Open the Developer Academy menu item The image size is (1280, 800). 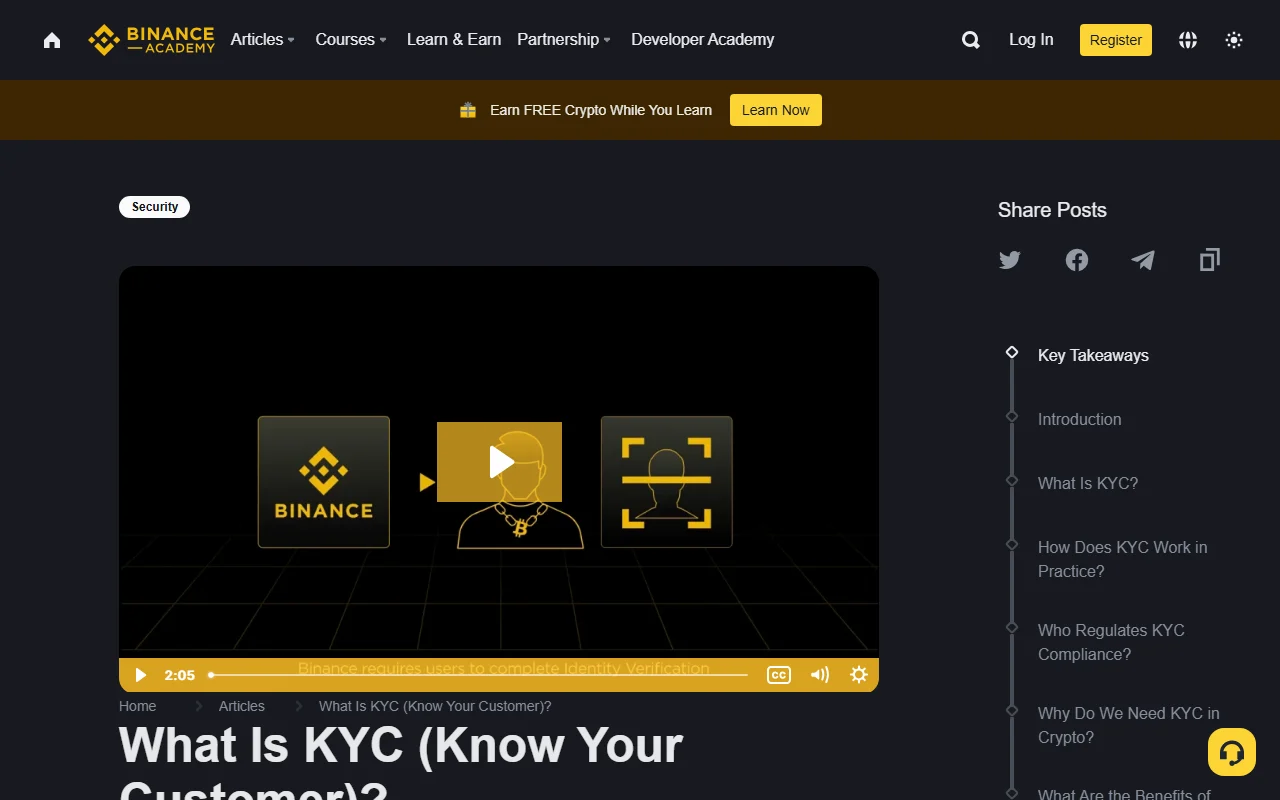click(703, 40)
